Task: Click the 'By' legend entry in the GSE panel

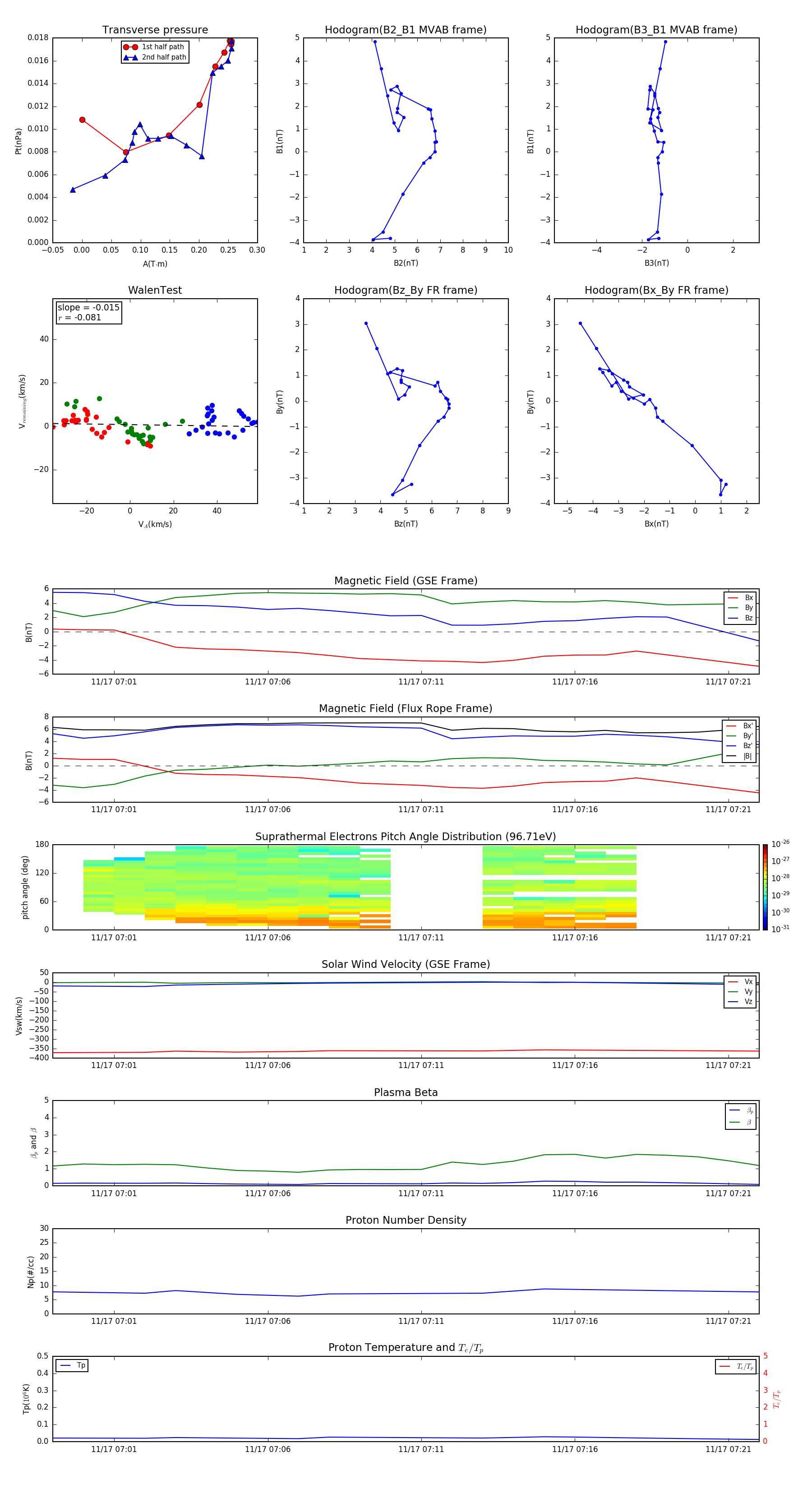Action: pyautogui.click(x=740, y=607)
